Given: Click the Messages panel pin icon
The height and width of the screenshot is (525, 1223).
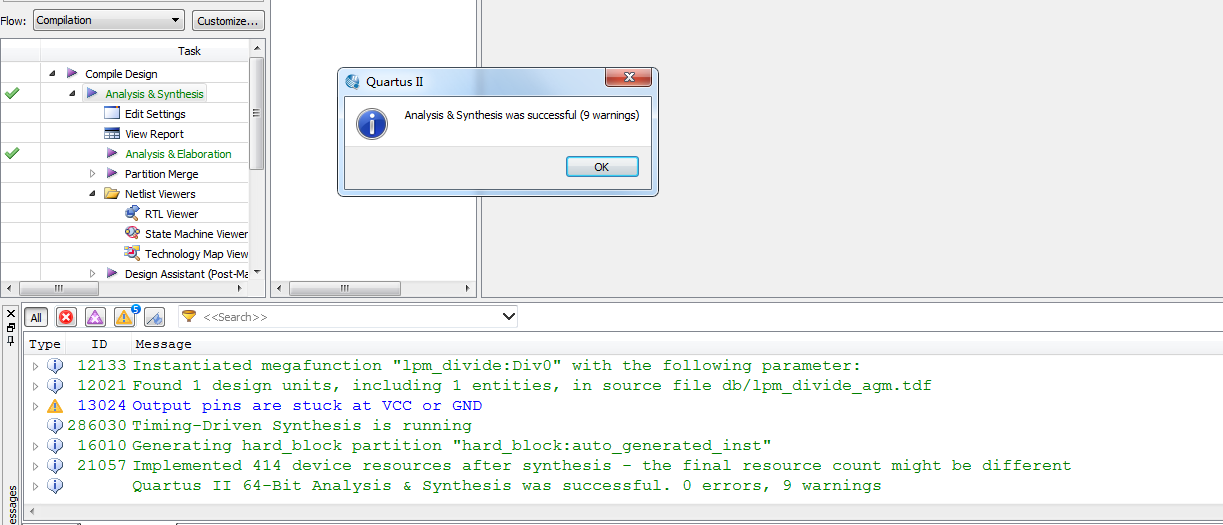Looking at the screenshot, I should 11,340.
